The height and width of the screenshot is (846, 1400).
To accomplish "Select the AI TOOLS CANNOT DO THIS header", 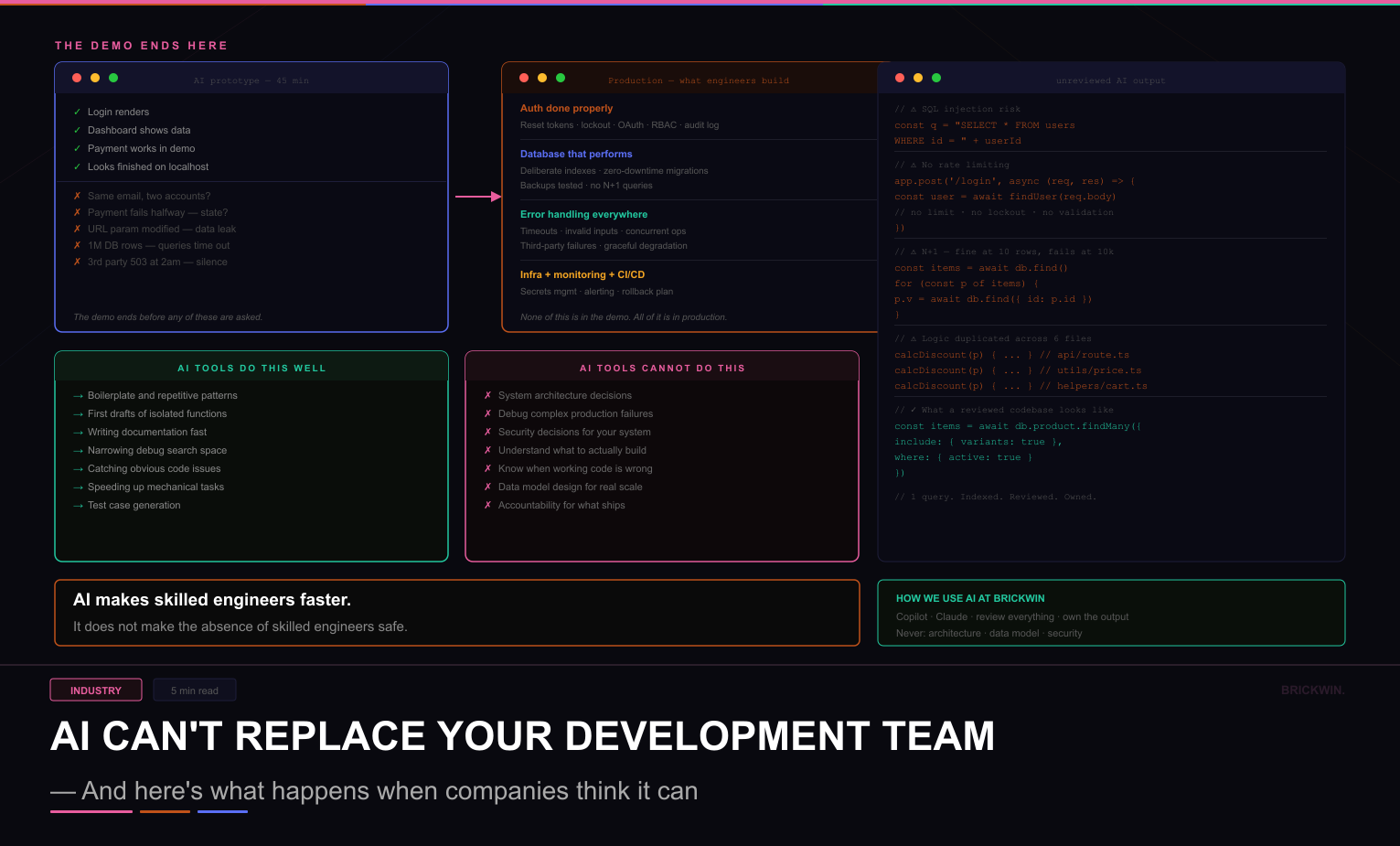I will coord(662,368).
